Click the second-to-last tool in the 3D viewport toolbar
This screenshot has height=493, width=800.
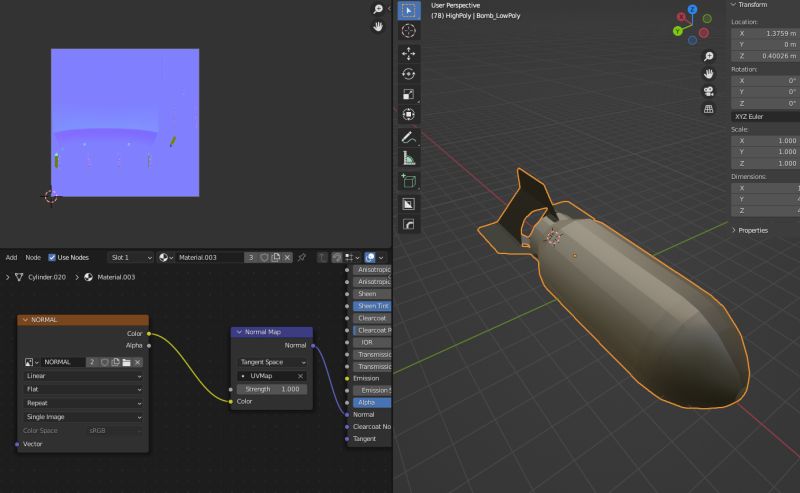pyautogui.click(x=409, y=204)
